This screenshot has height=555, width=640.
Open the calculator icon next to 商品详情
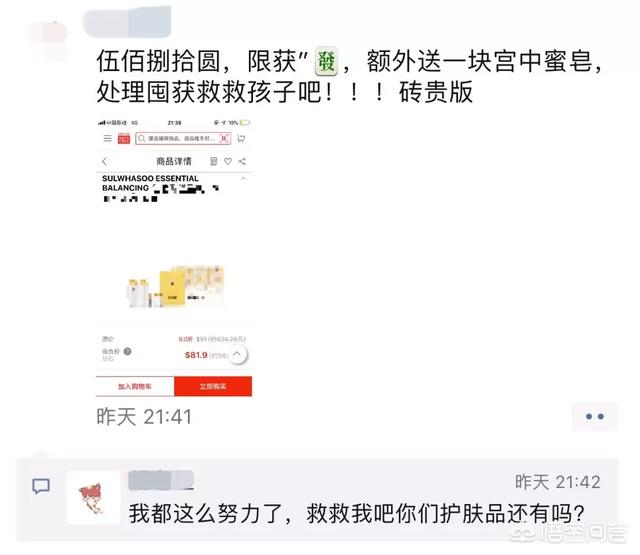[x=213, y=162]
